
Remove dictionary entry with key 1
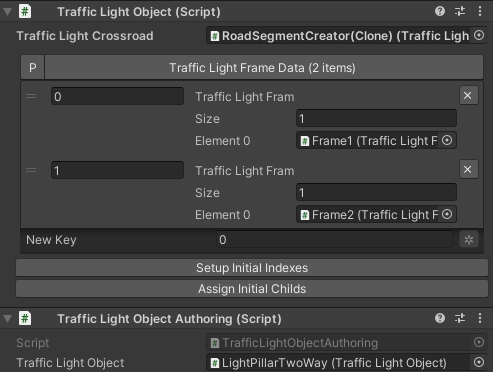coord(468,170)
